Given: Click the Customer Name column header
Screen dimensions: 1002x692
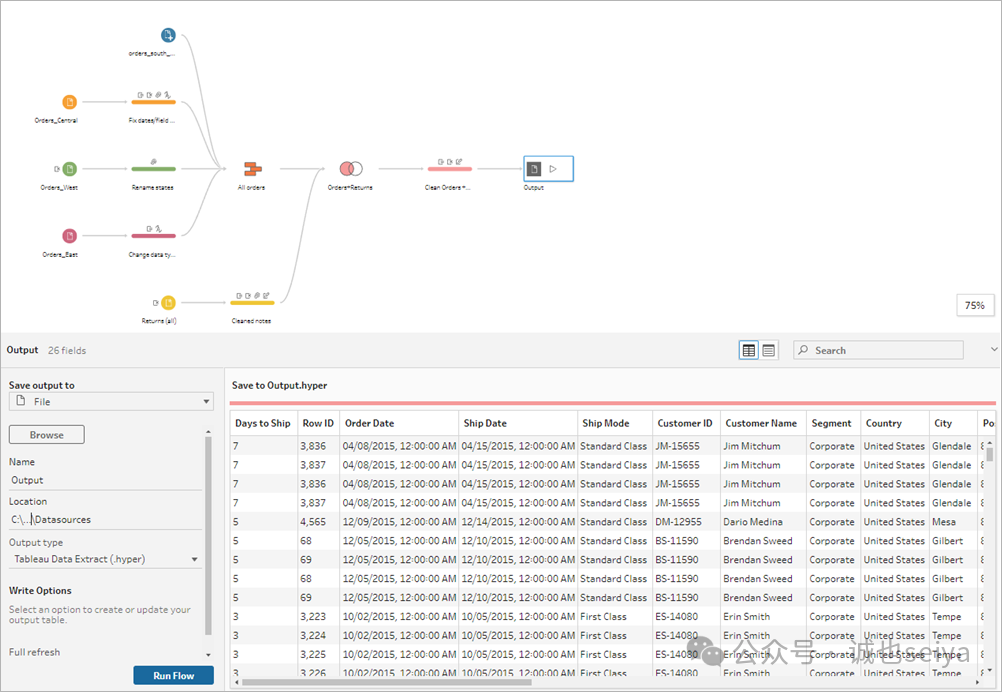Looking at the screenshot, I should (x=764, y=423).
